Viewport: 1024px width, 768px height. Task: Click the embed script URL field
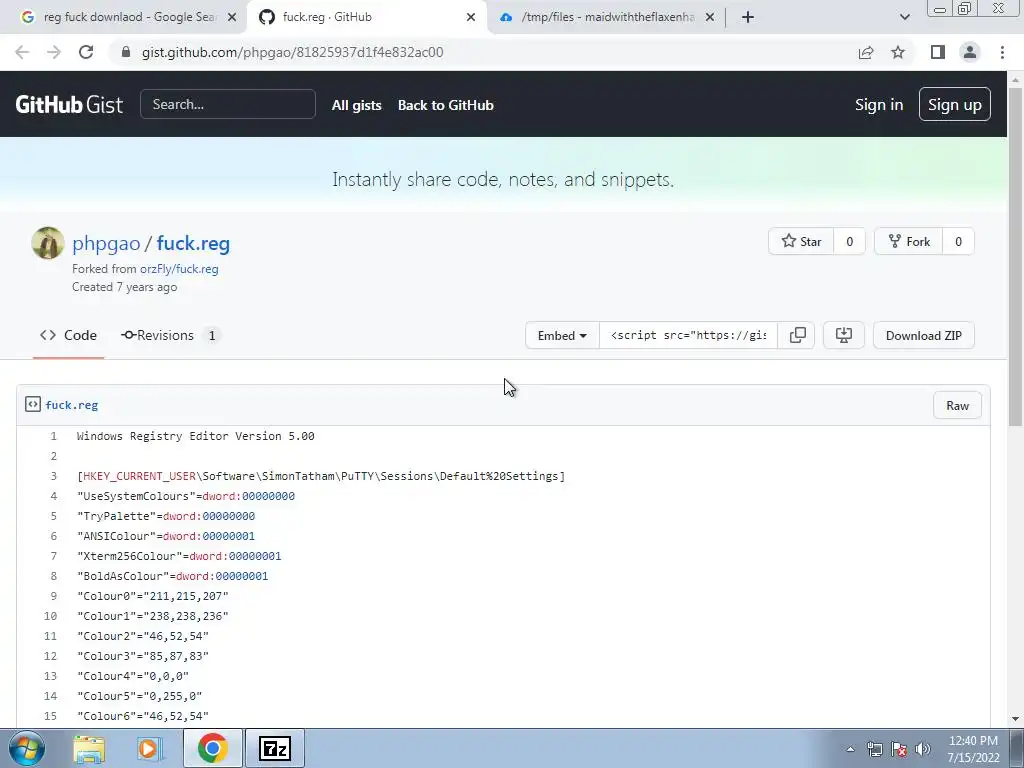[688, 336]
